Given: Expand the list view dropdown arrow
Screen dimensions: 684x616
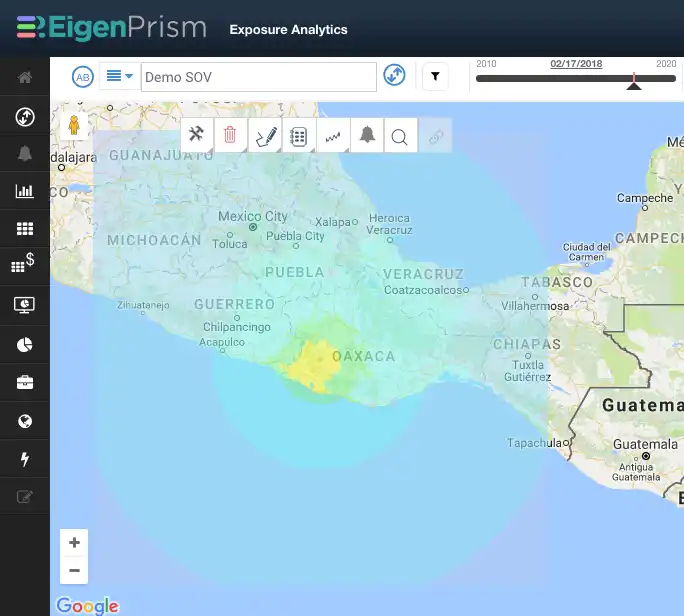Looking at the screenshot, I should pos(129,76).
